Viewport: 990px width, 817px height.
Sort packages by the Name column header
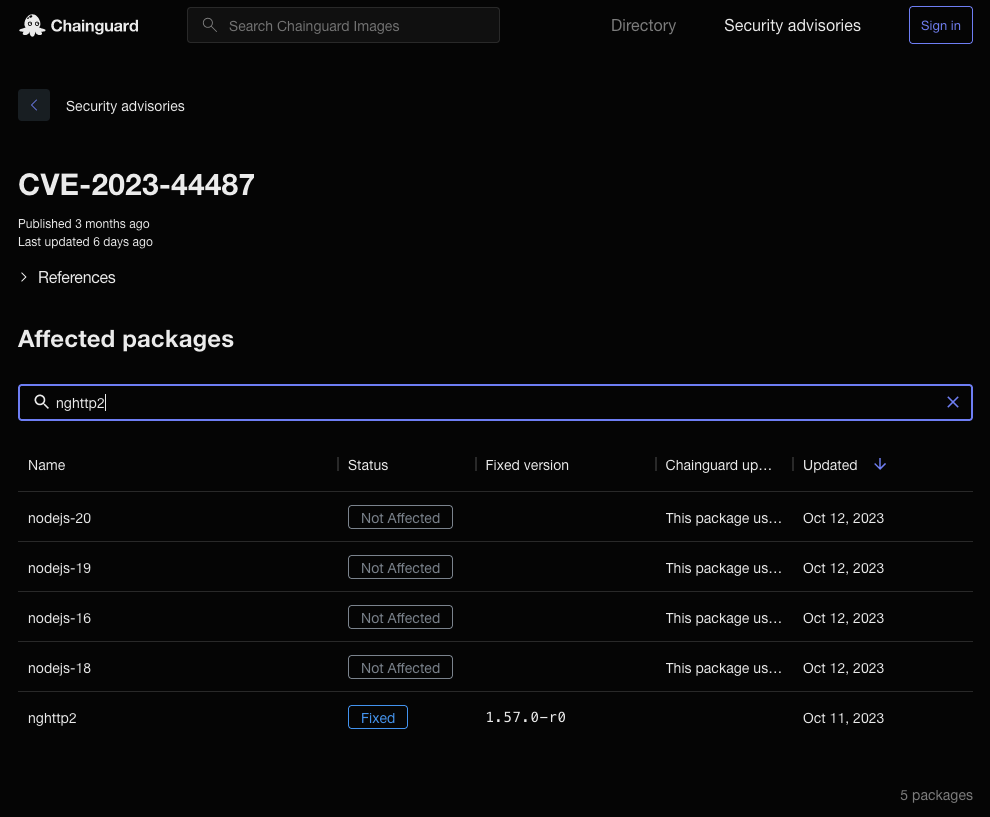46,465
